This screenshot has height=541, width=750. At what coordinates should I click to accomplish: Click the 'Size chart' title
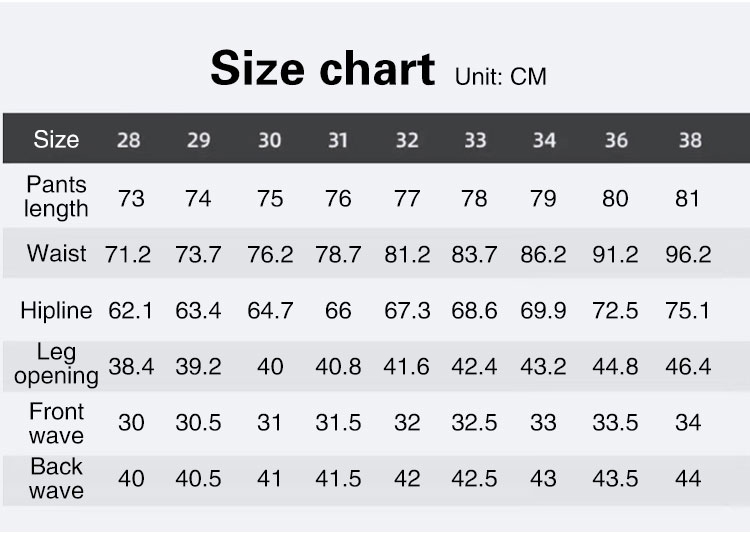[x=323, y=69]
